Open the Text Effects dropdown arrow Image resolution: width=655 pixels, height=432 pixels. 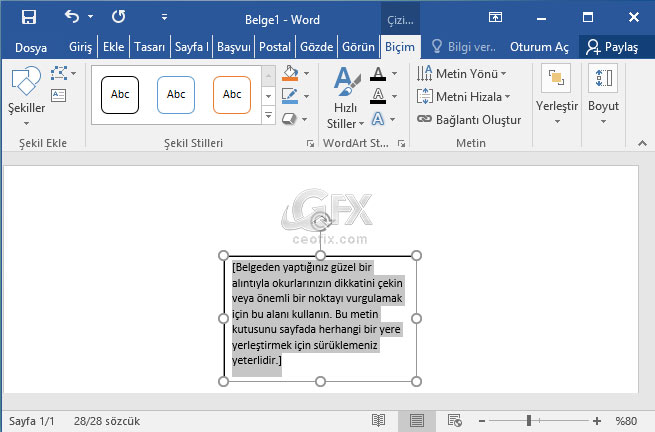pos(393,119)
